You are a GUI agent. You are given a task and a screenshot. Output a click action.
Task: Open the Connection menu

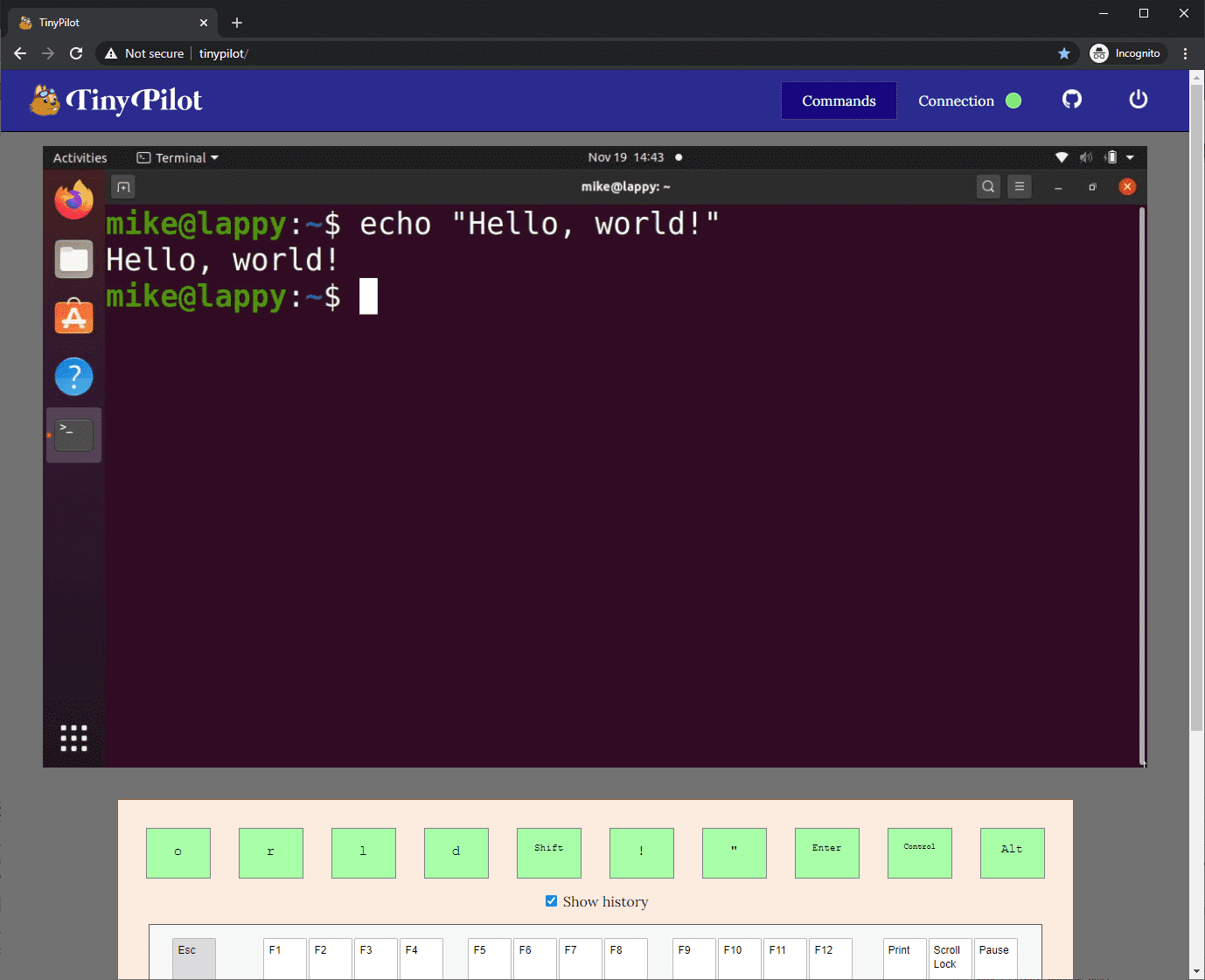pyautogui.click(x=969, y=101)
